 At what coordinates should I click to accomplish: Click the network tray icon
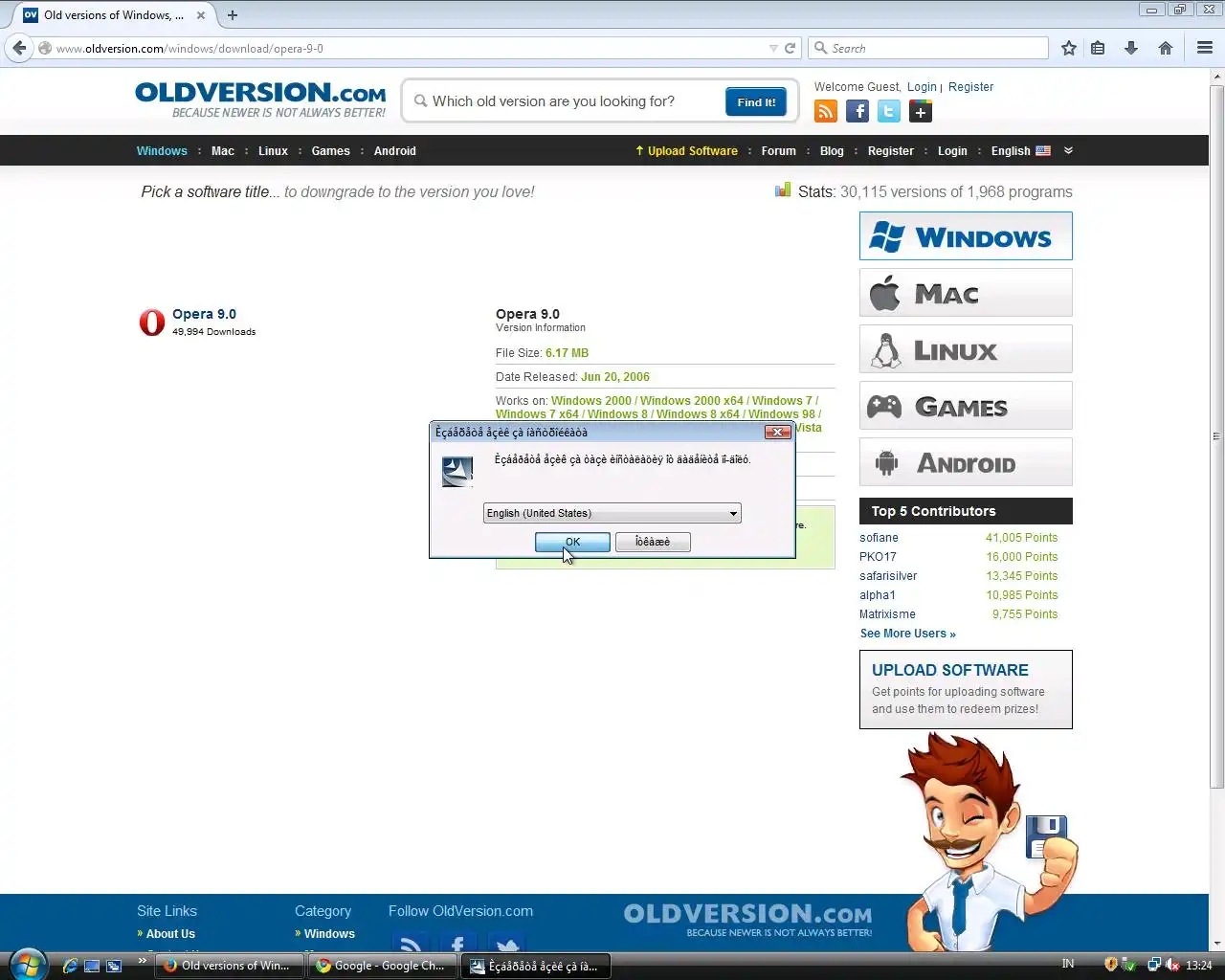[x=1154, y=965]
